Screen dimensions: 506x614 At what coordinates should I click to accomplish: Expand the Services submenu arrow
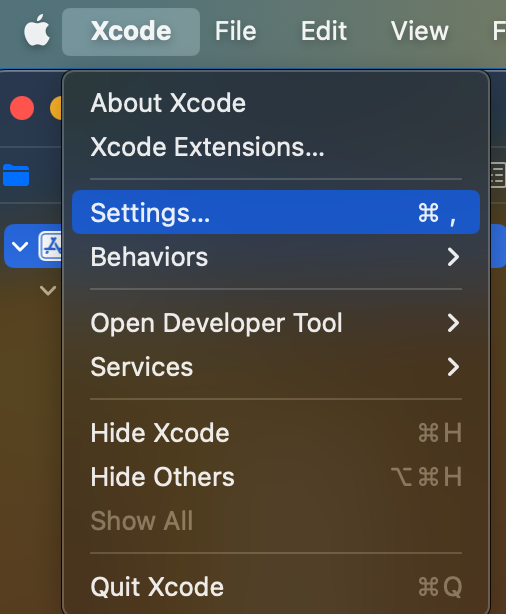pyautogui.click(x=453, y=367)
